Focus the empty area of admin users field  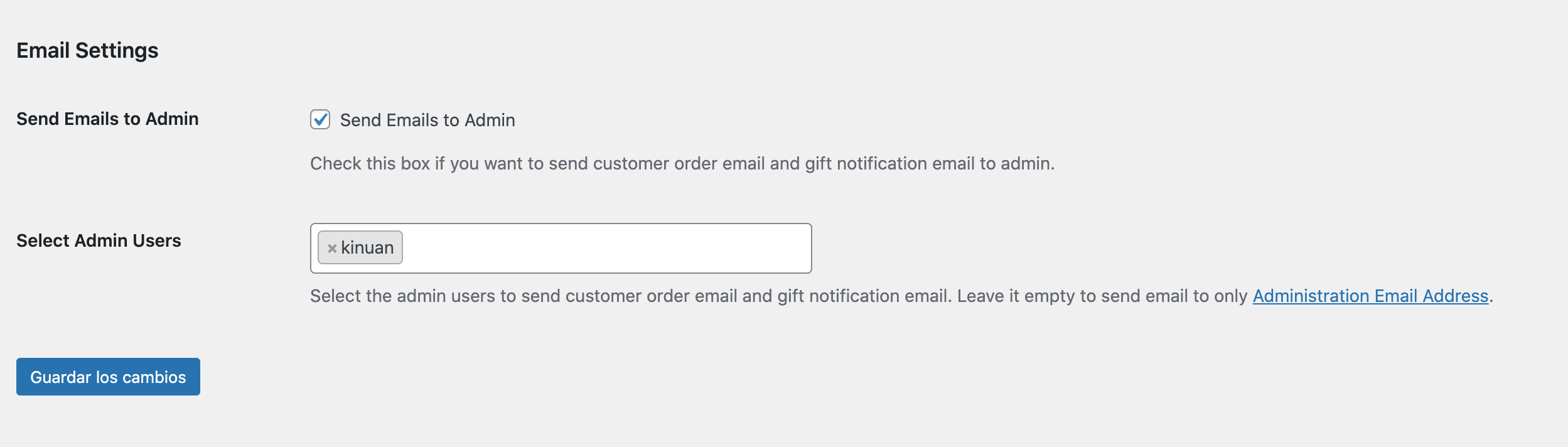pyautogui.click(x=606, y=248)
